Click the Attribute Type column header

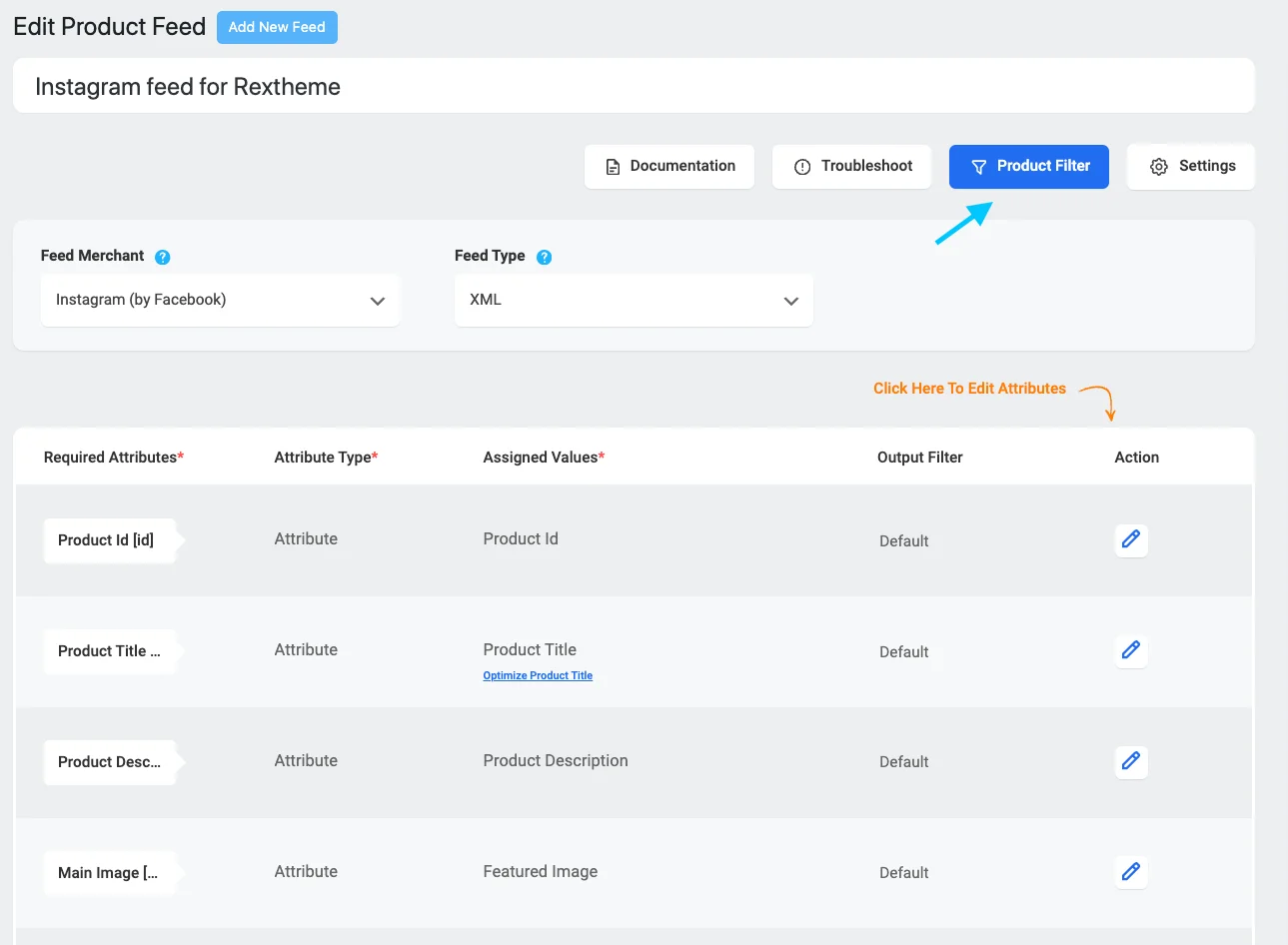coord(326,458)
